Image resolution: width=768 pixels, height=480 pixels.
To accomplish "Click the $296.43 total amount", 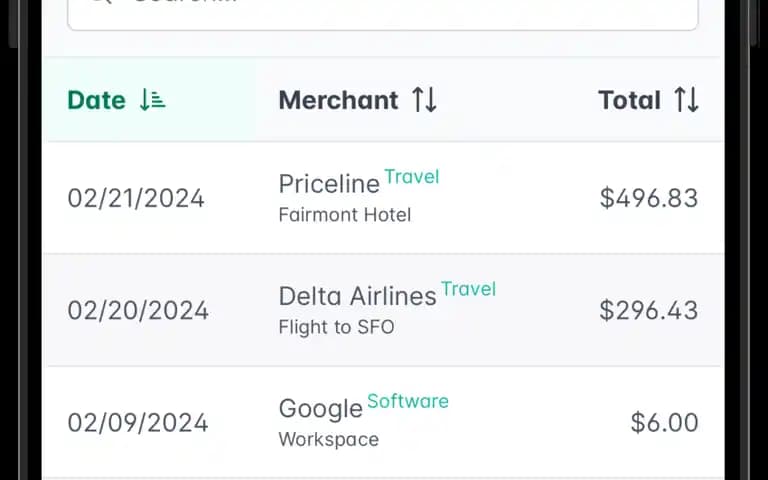I will click(x=649, y=310).
